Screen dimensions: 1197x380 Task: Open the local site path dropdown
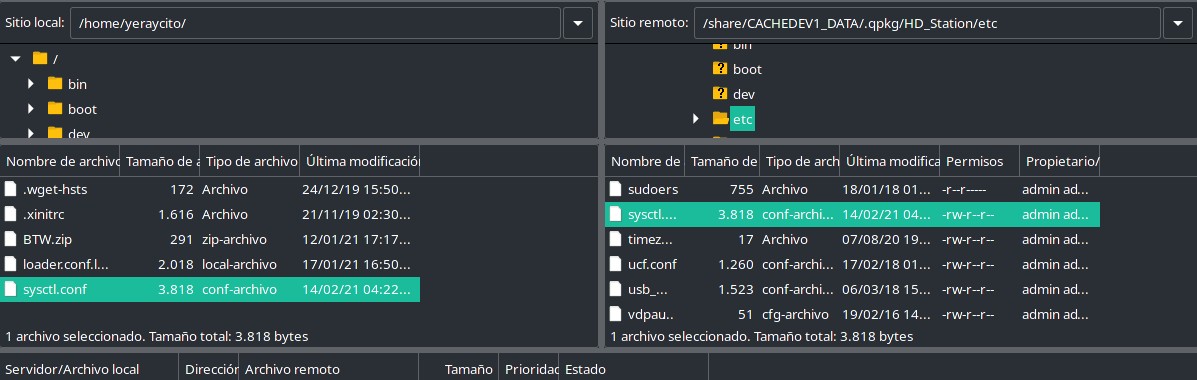point(578,23)
